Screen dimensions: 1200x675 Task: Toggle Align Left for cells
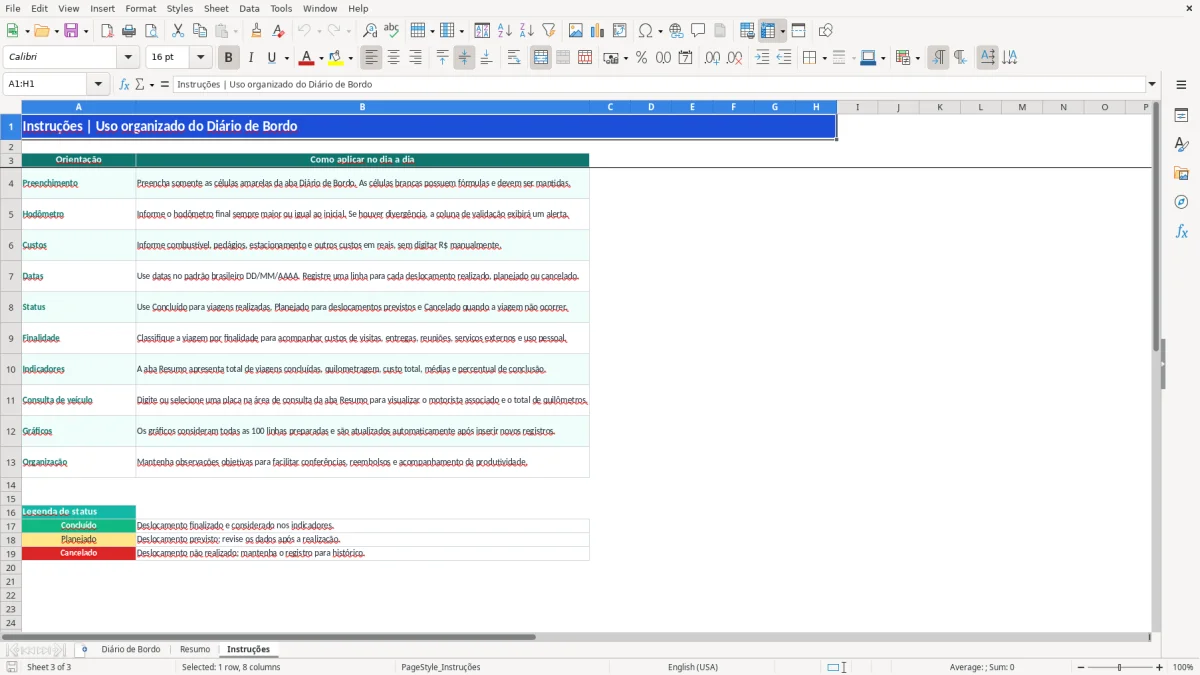[x=371, y=58]
